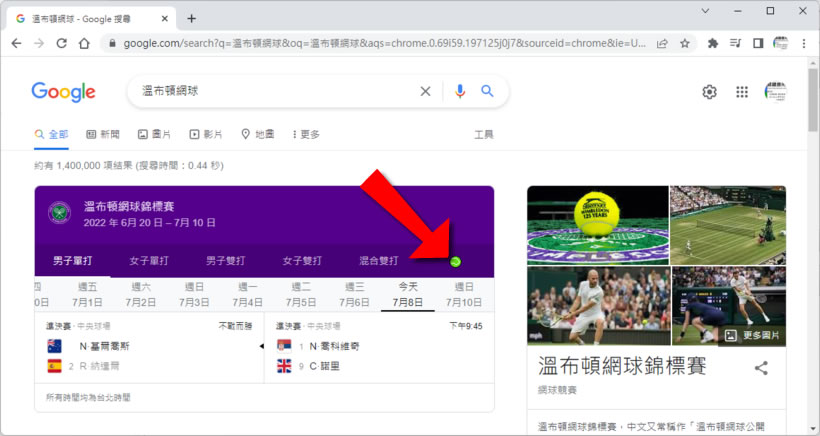Image resolution: width=820 pixels, height=436 pixels.
Task: Click 更多圖片 to view more images
Action: click(x=753, y=335)
